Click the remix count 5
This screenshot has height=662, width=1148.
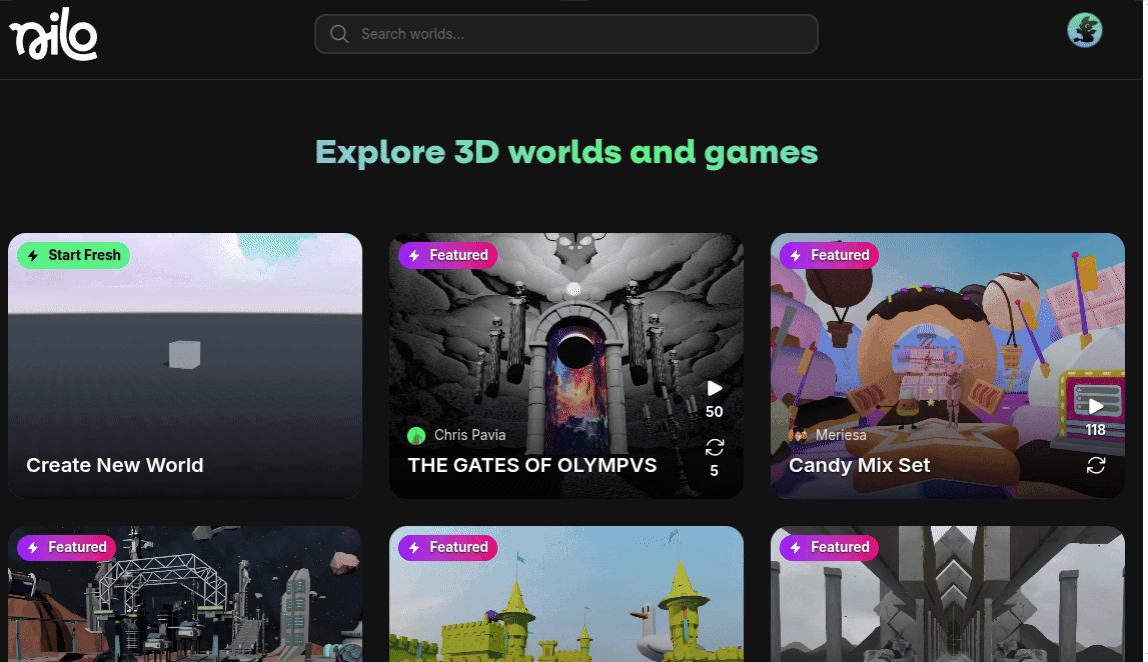click(x=715, y=471)
